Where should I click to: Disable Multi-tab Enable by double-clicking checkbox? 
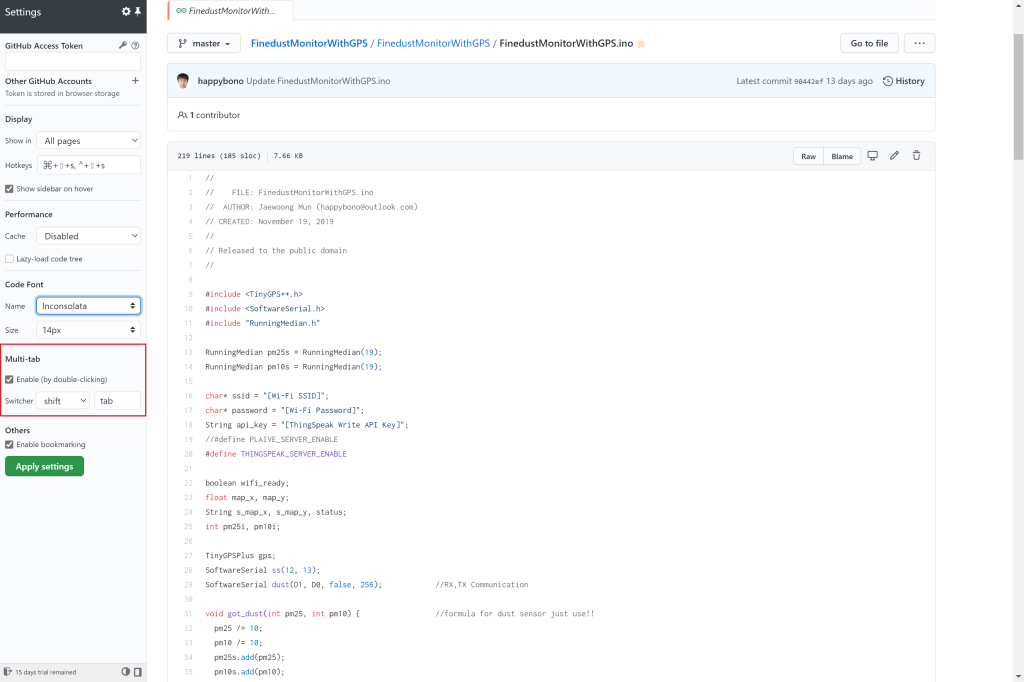click(x=9, y=380)
